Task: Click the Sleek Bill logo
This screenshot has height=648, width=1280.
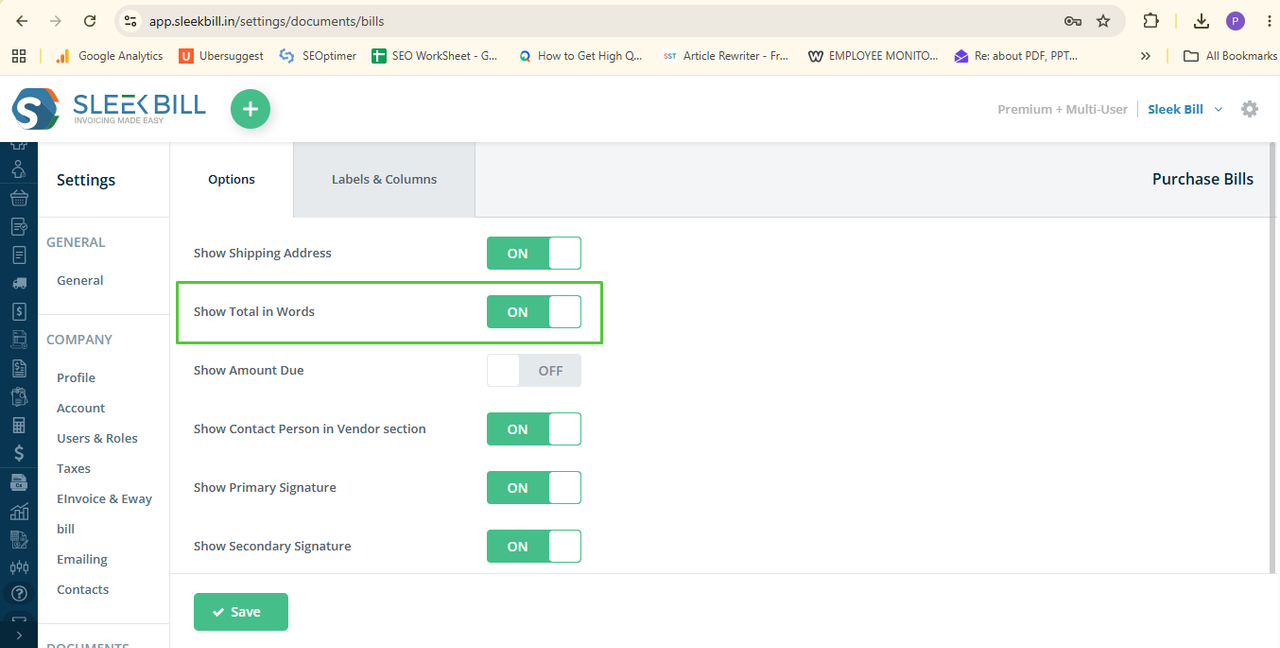Action: click(108, 109)
